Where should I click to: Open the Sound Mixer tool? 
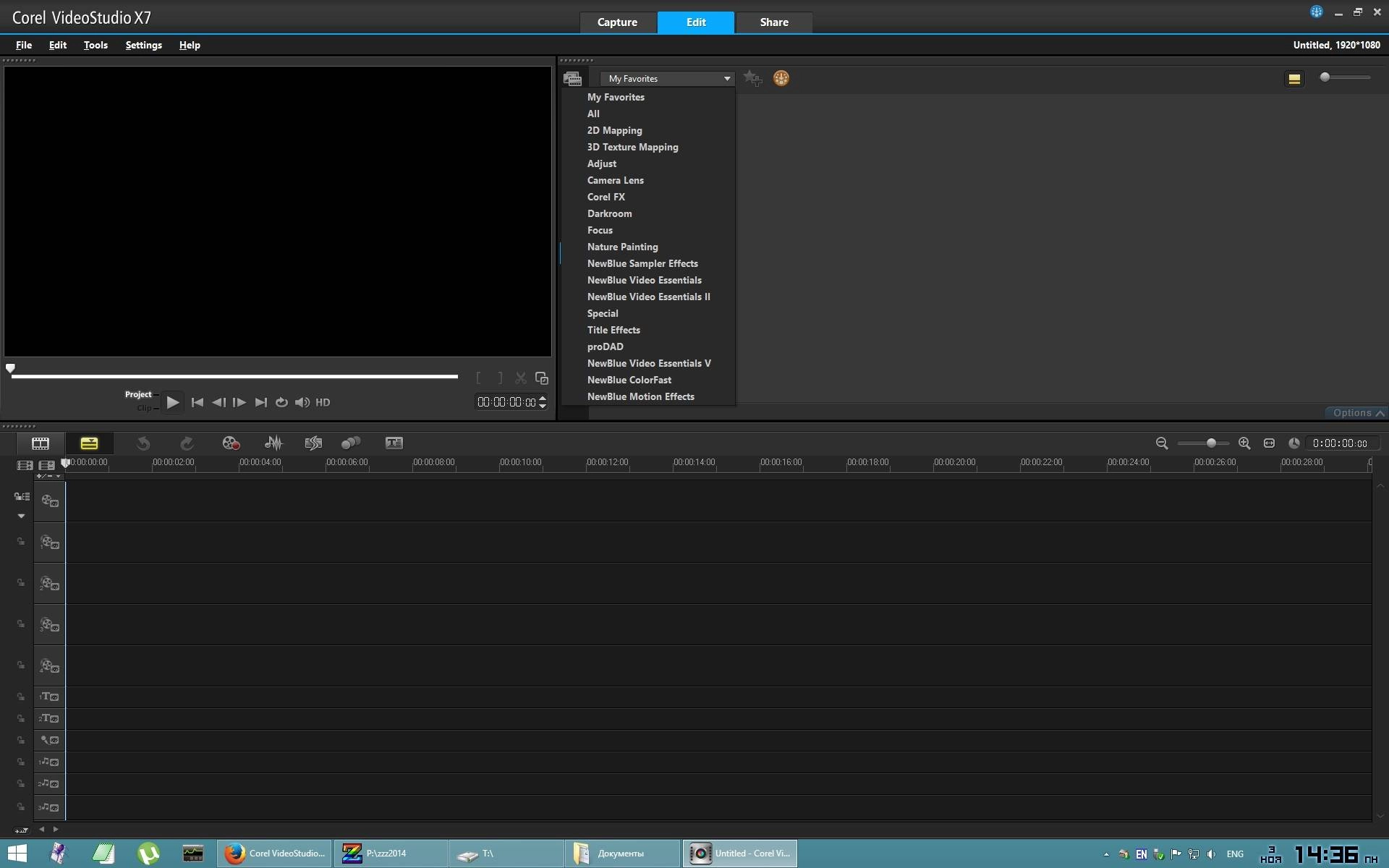coord(273,443)
